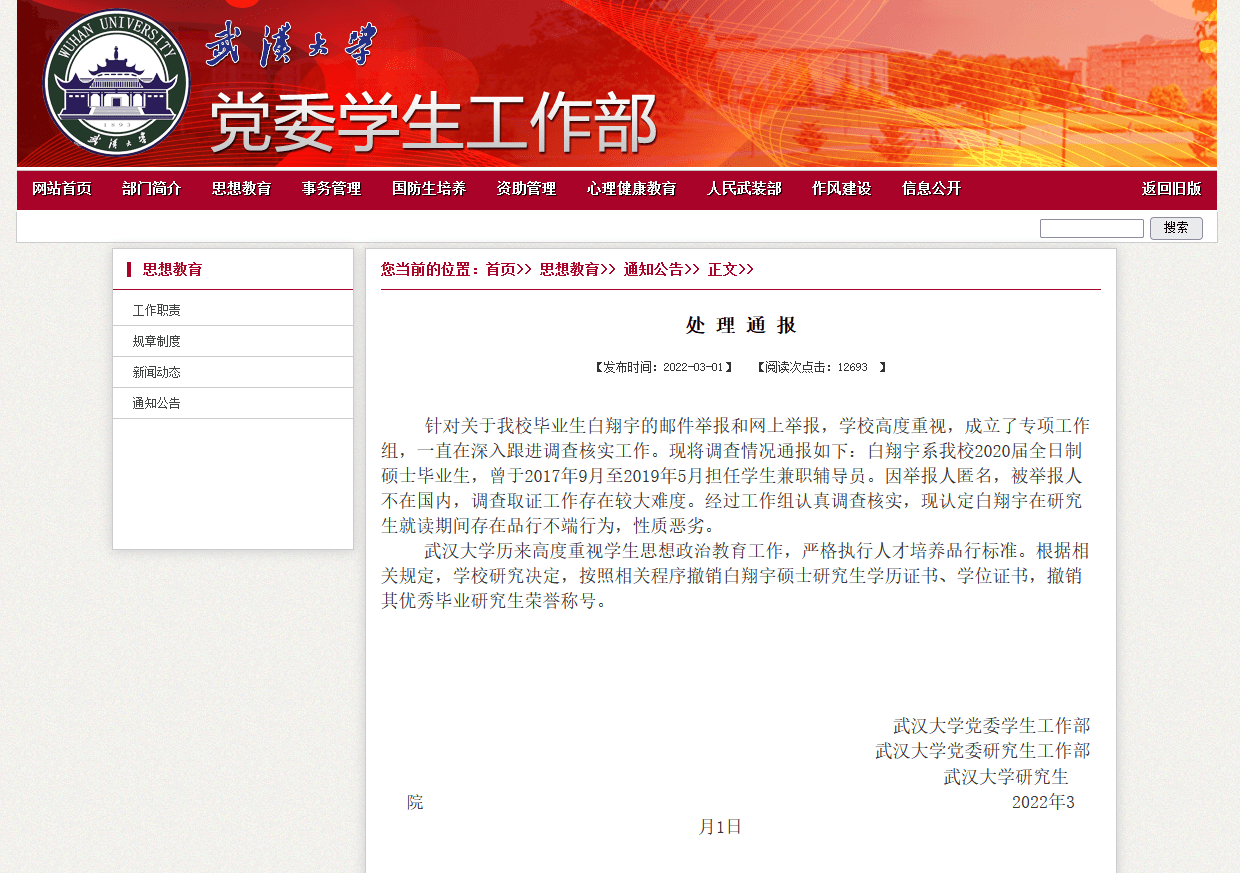Click 通知公告 in the left sidebar

pos(157,404)
